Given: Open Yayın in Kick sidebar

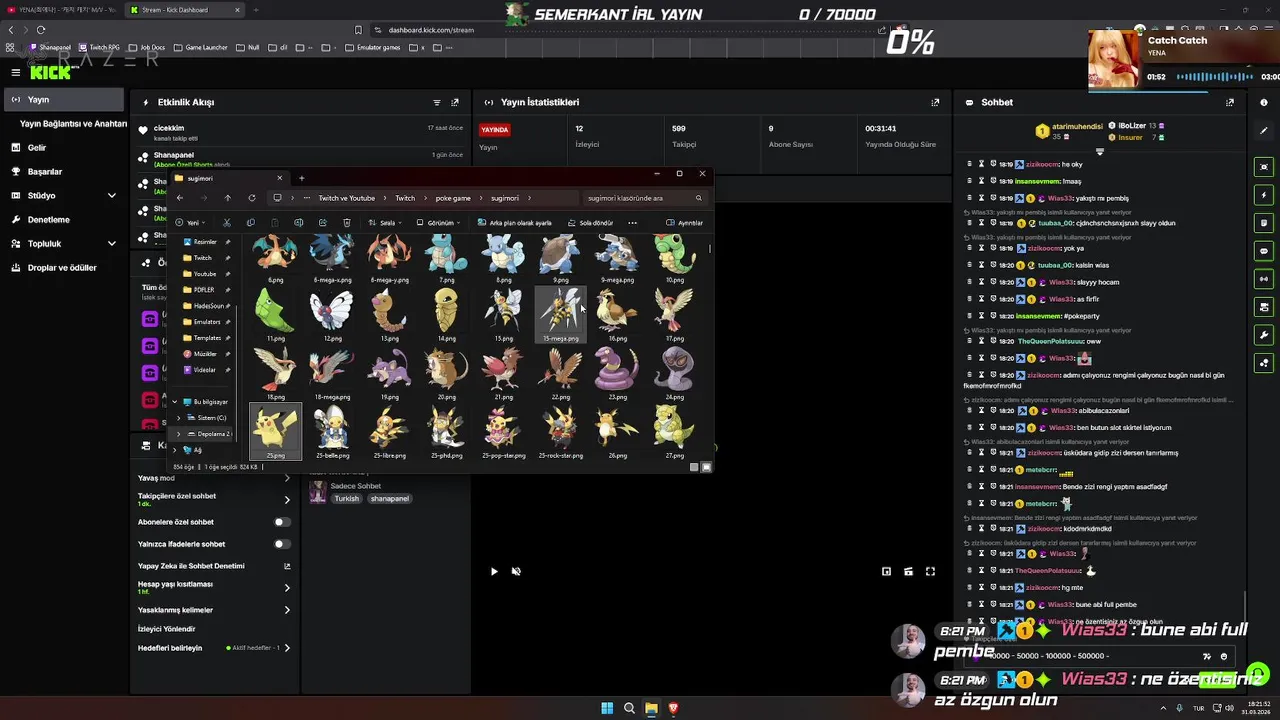Looking at the screenshot, I should coord(64,100).
